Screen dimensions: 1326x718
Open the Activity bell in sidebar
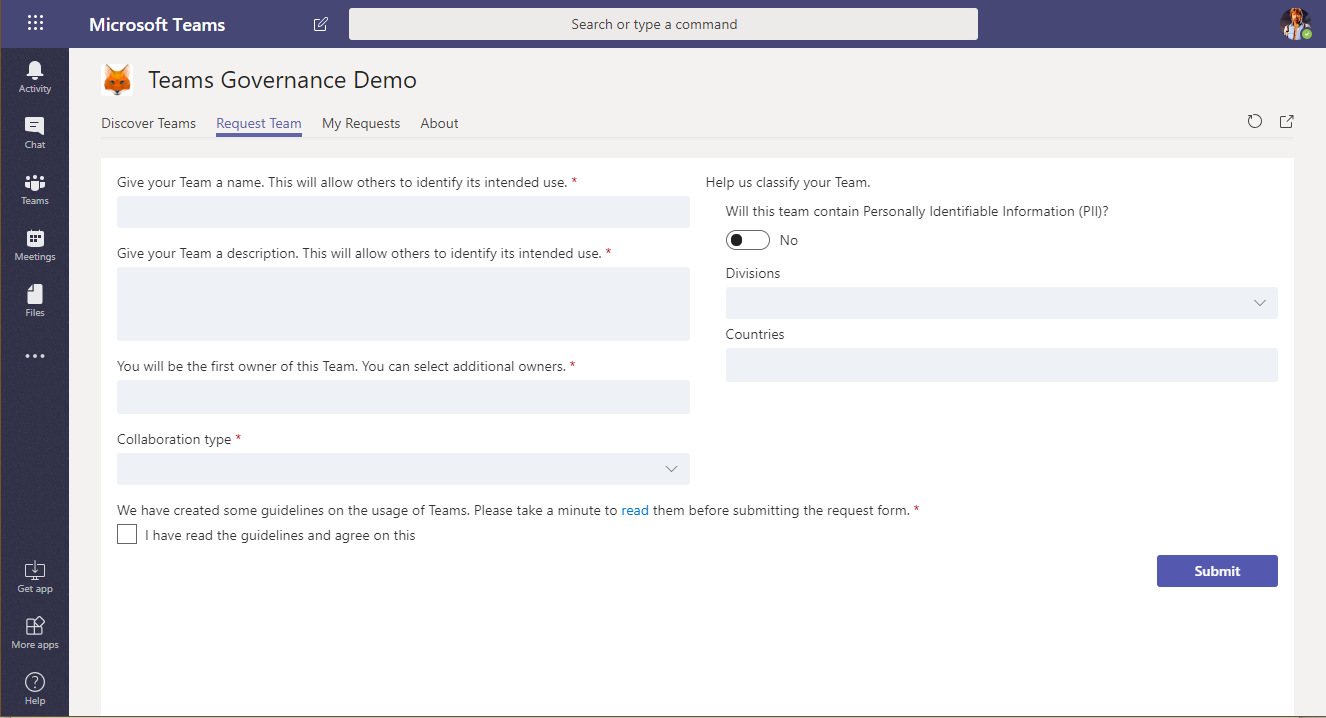pos(35,77)
